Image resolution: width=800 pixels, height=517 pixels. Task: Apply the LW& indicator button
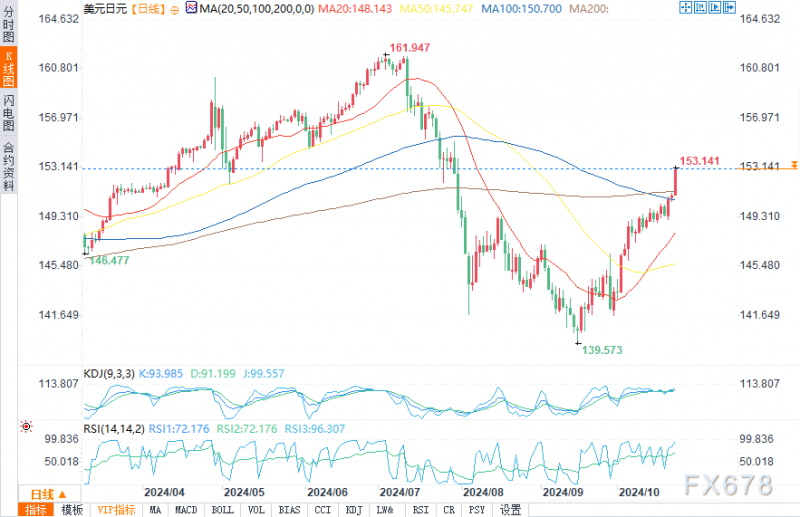coord(385,510)
